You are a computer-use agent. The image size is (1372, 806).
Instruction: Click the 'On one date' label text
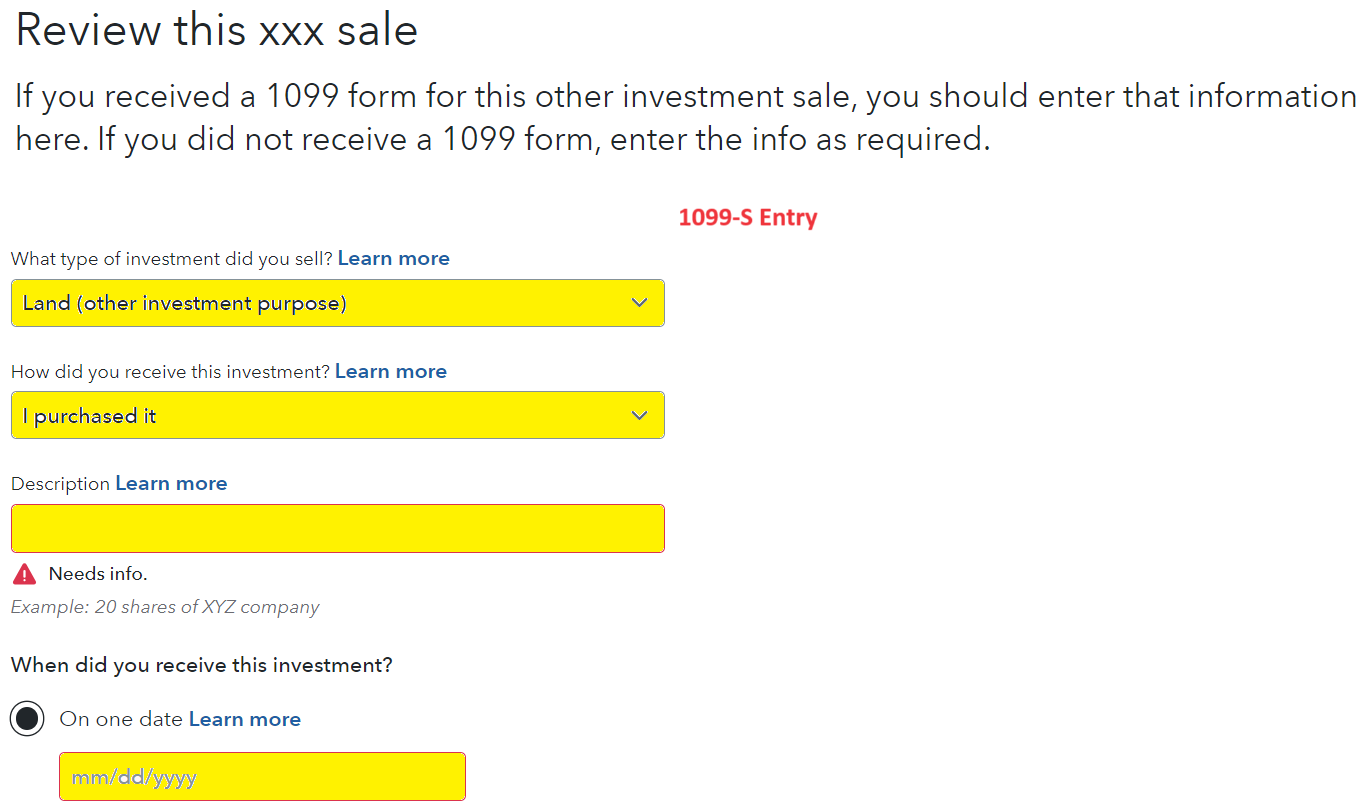[x=121, y=720]
